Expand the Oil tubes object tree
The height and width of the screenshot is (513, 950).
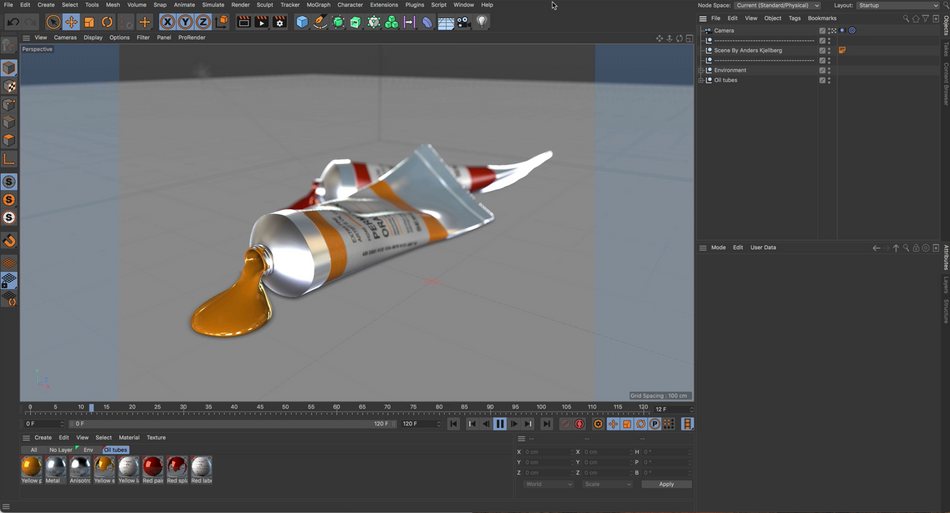click(701, 80)
